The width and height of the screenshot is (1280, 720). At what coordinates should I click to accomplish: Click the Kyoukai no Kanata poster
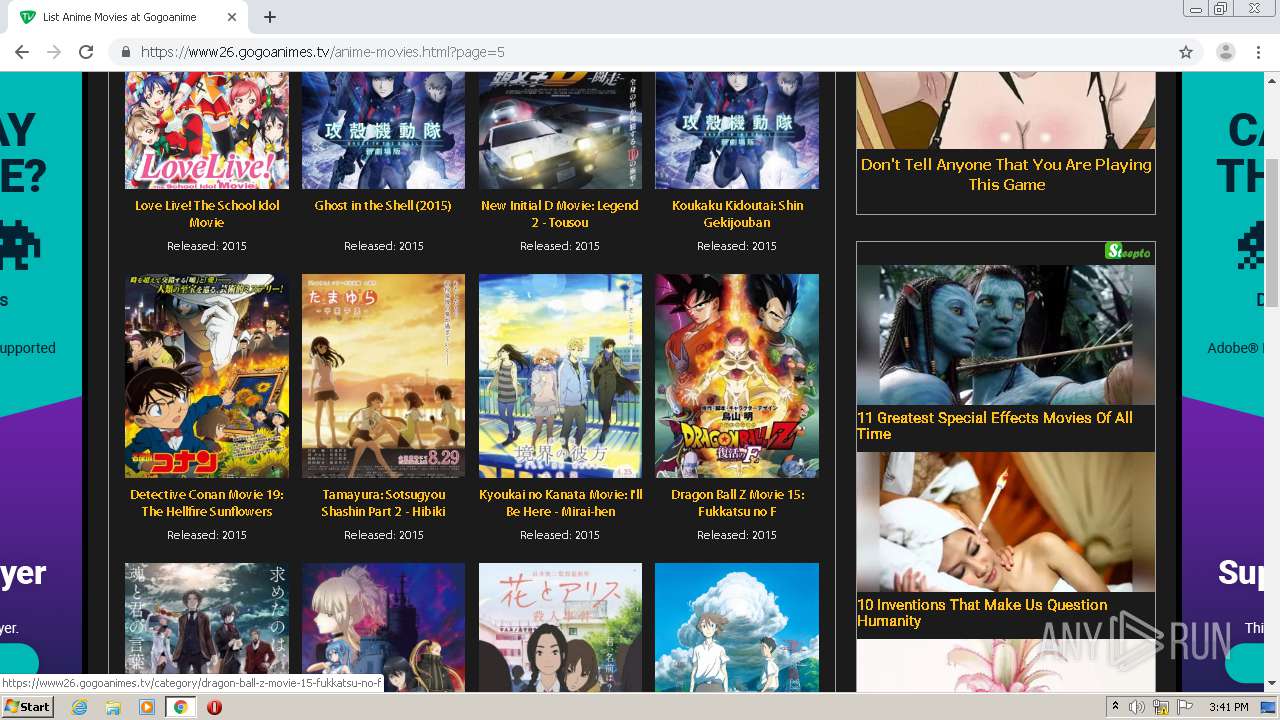click(x=560, y=376)
